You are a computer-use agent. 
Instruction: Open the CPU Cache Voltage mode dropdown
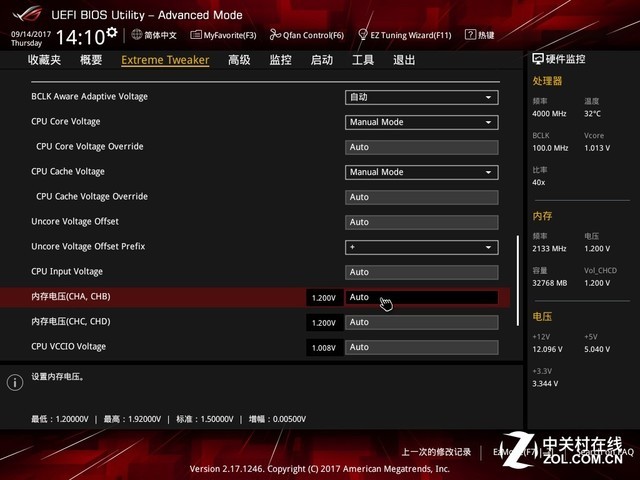click(x=421, y=172)
